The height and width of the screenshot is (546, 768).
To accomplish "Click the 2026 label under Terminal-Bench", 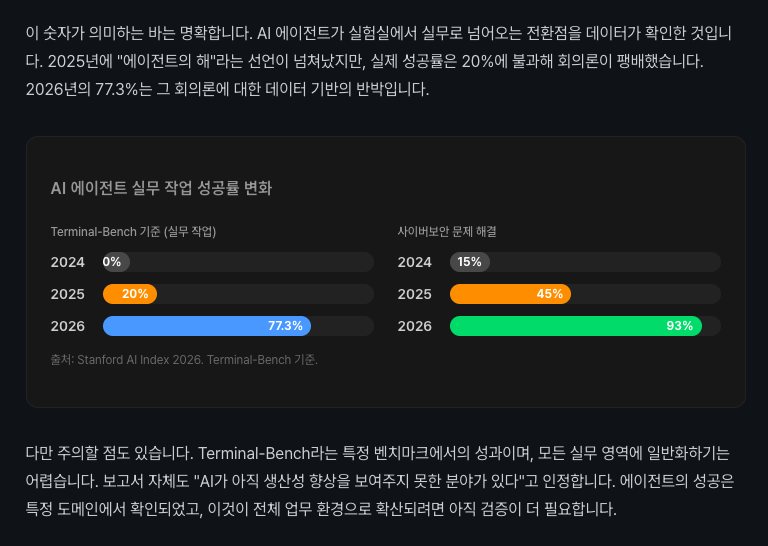I will pos(68,326).
